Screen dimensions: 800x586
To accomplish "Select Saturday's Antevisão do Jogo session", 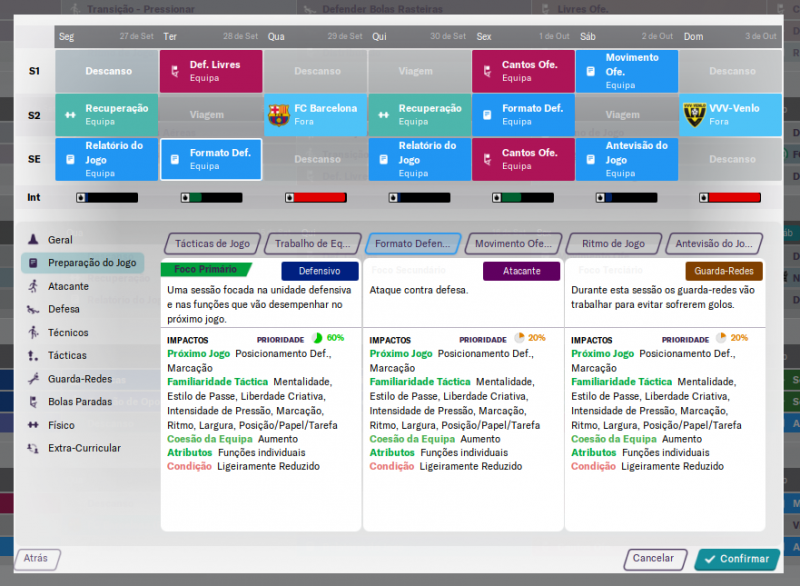I will coord(627,159).
